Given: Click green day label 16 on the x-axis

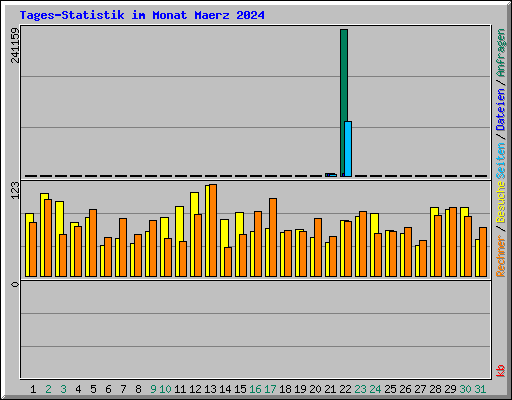Looking at the screenshot, I should point(255,389).
